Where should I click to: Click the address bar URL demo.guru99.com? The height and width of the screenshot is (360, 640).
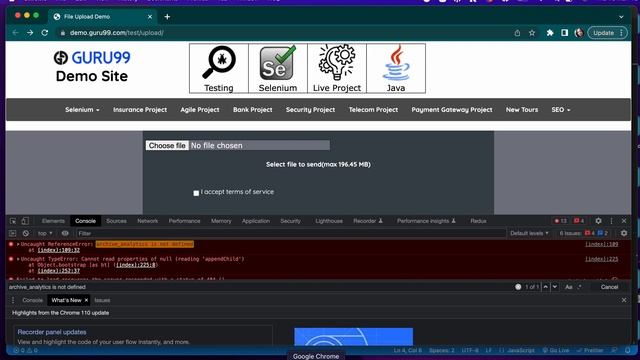click(x=117, y=33)
